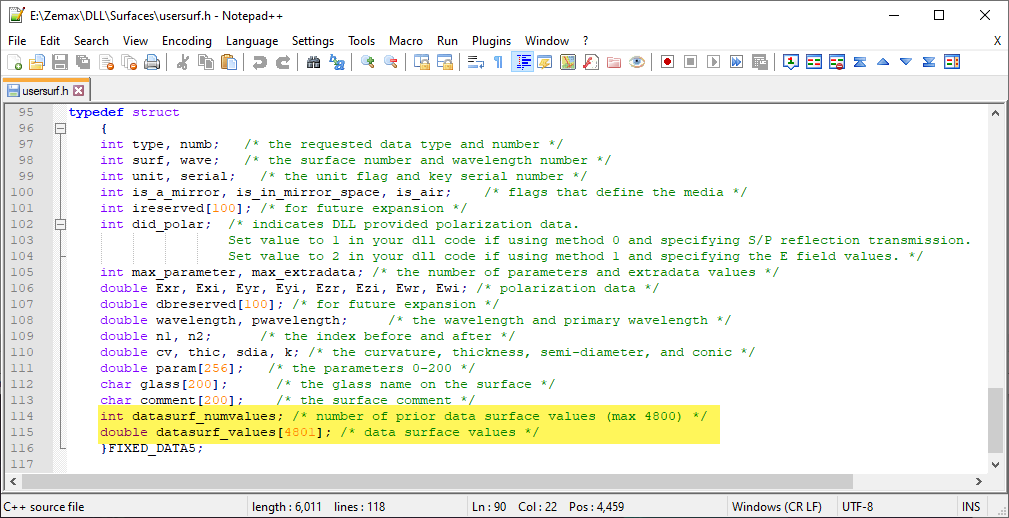The image size is (1009, 518).
Task: Stop macro recording
Action: tap(690, 62)
